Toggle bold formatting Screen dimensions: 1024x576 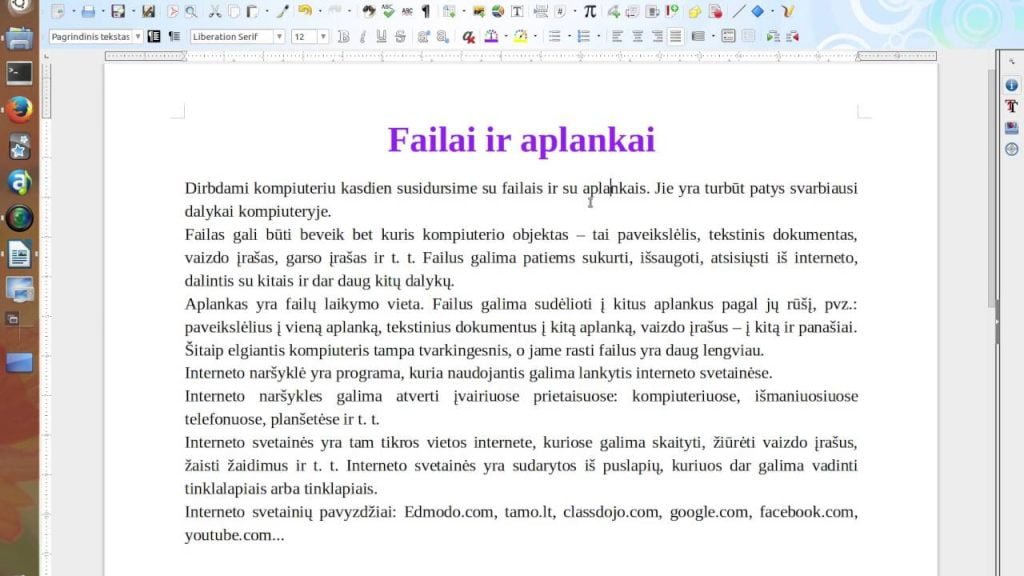(344, 37)
